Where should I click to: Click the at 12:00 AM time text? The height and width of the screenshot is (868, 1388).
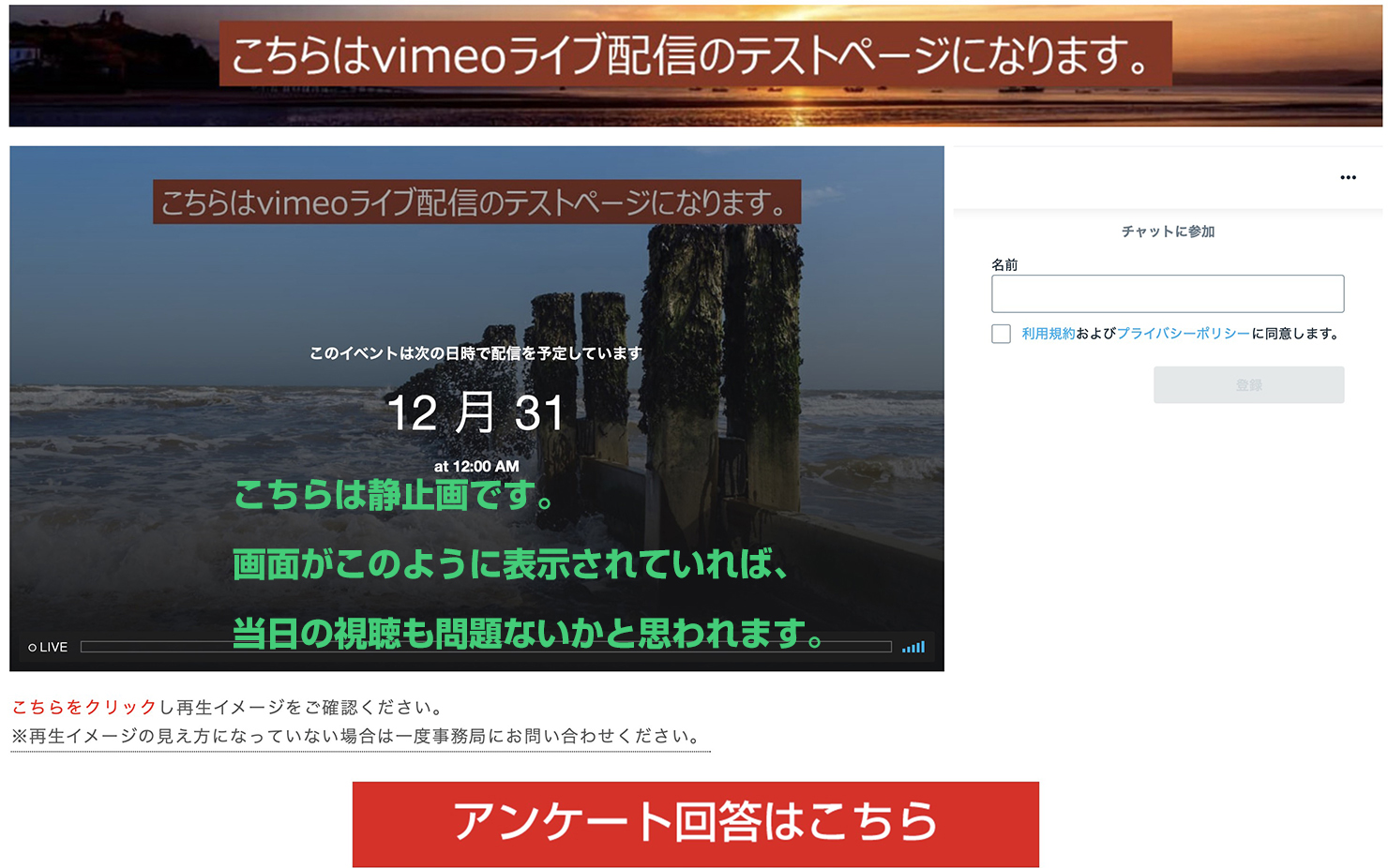pos(476,466)
